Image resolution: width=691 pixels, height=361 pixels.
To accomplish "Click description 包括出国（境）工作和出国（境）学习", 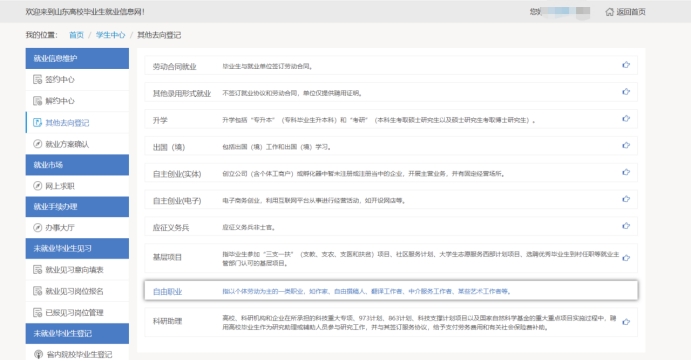I will pos(277,147).
